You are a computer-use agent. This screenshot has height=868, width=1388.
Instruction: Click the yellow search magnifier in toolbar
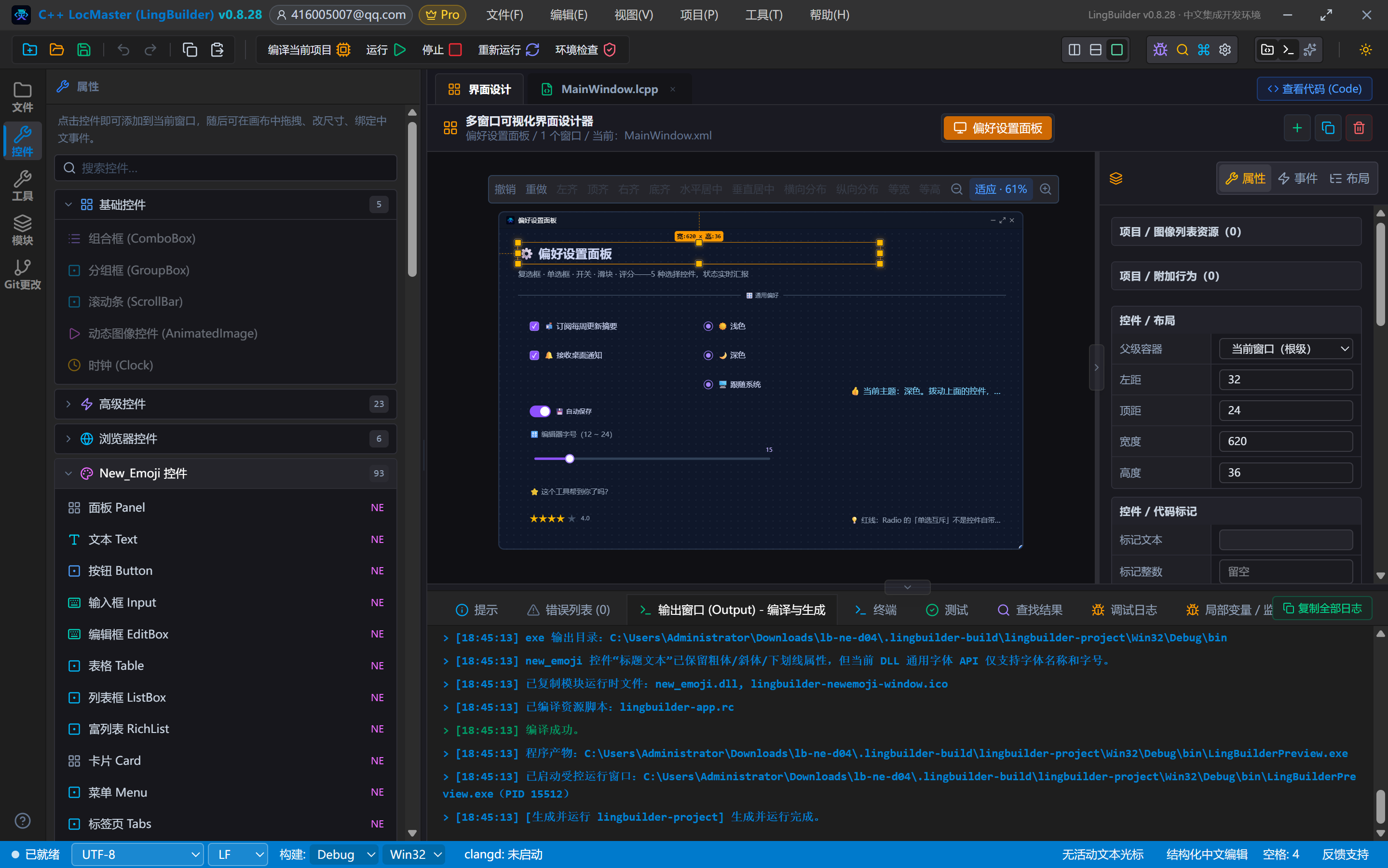click(1182, 50)
